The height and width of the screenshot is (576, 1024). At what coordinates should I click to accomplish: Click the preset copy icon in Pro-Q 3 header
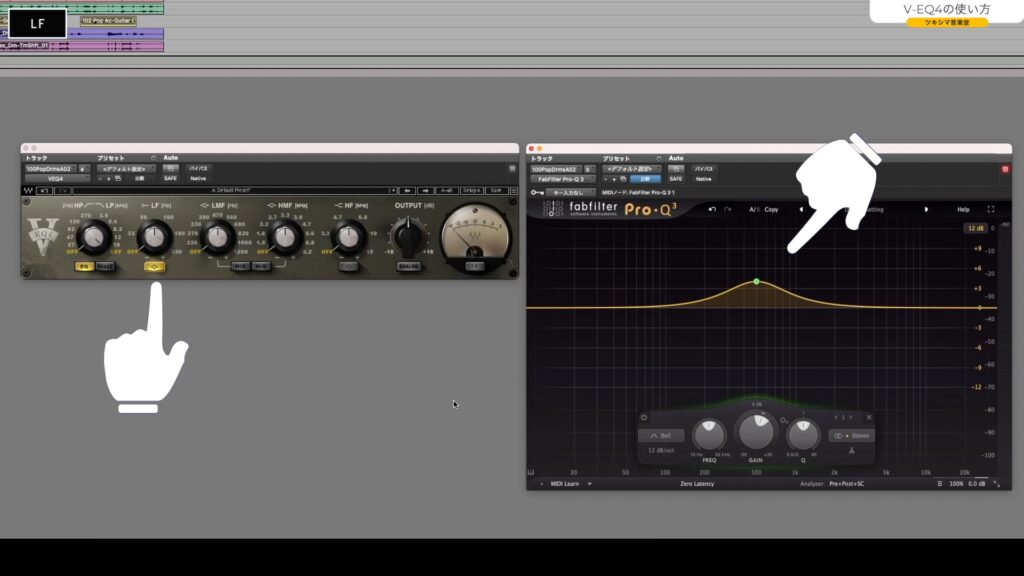[x=623, y=179]
